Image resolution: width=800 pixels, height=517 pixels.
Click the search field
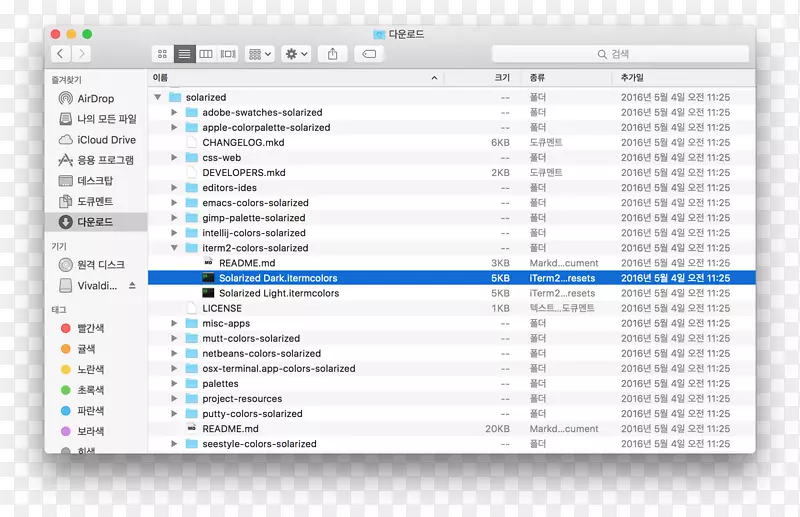(620, 54)
